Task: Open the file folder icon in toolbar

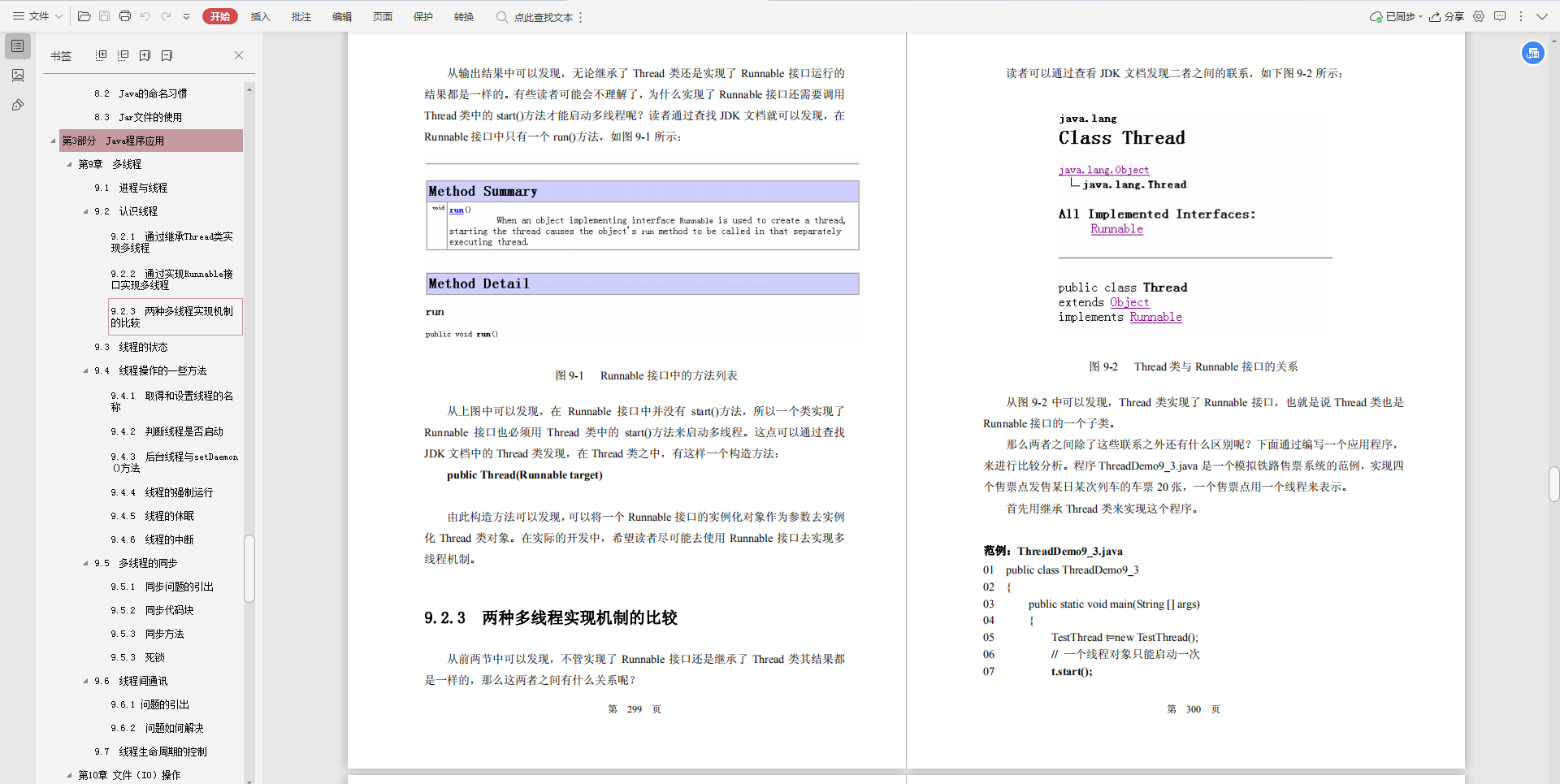Action: (84, 16)
